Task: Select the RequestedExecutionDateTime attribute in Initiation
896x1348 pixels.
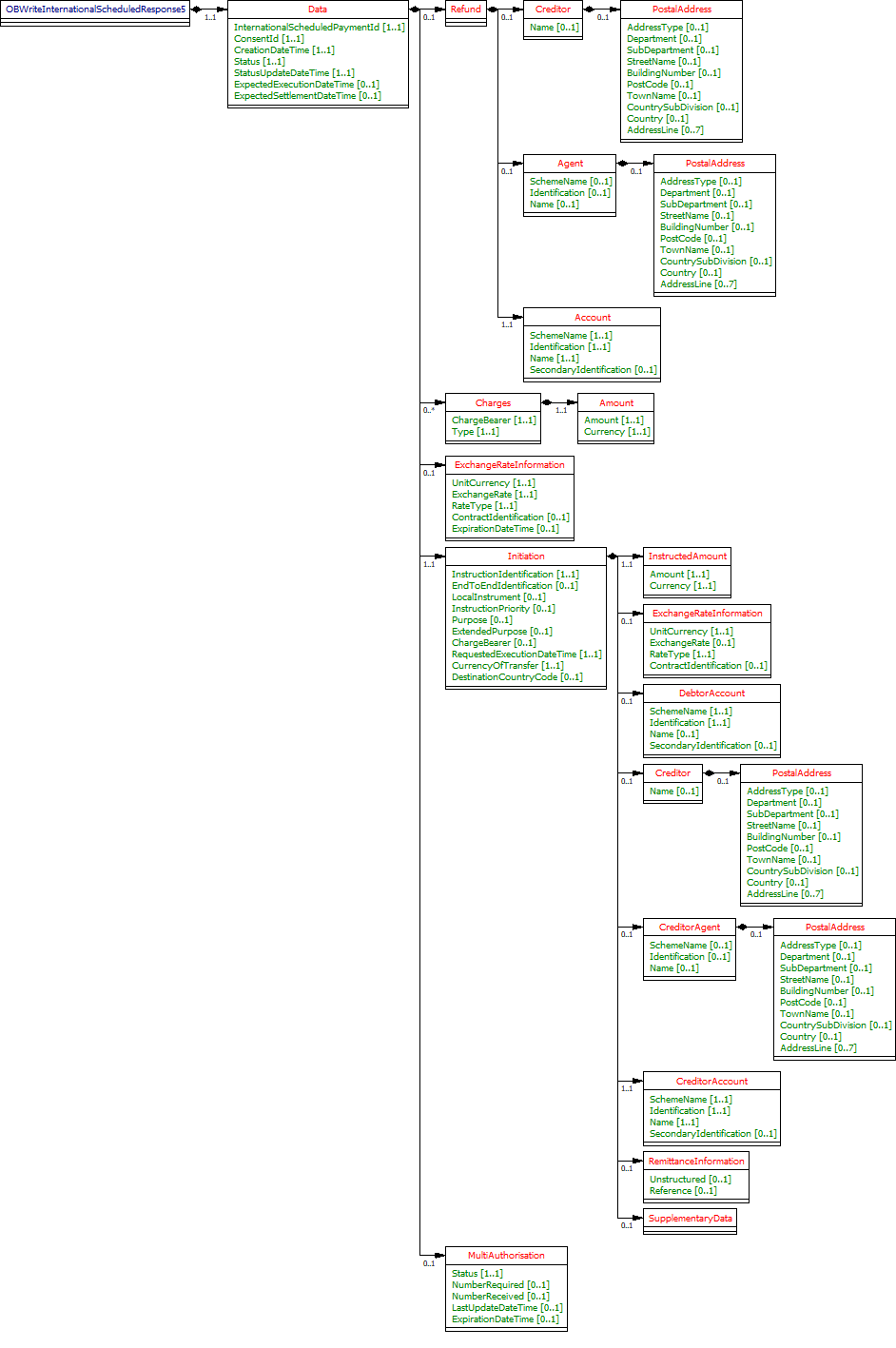Action: click(526, 654)
